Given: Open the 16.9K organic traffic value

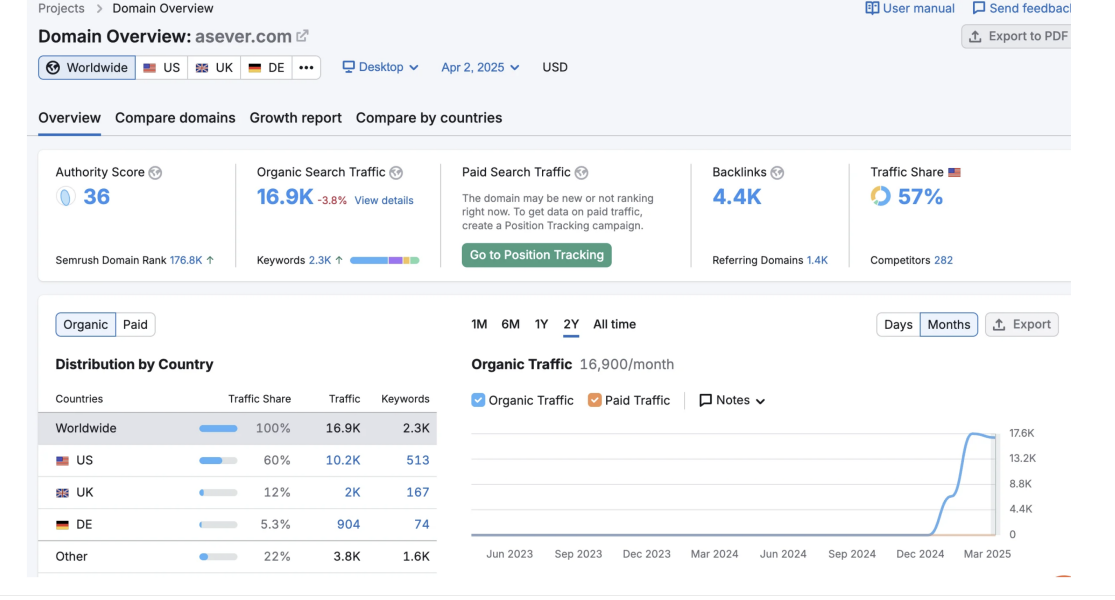Looking at the screenshot, I should coord(284,197).
